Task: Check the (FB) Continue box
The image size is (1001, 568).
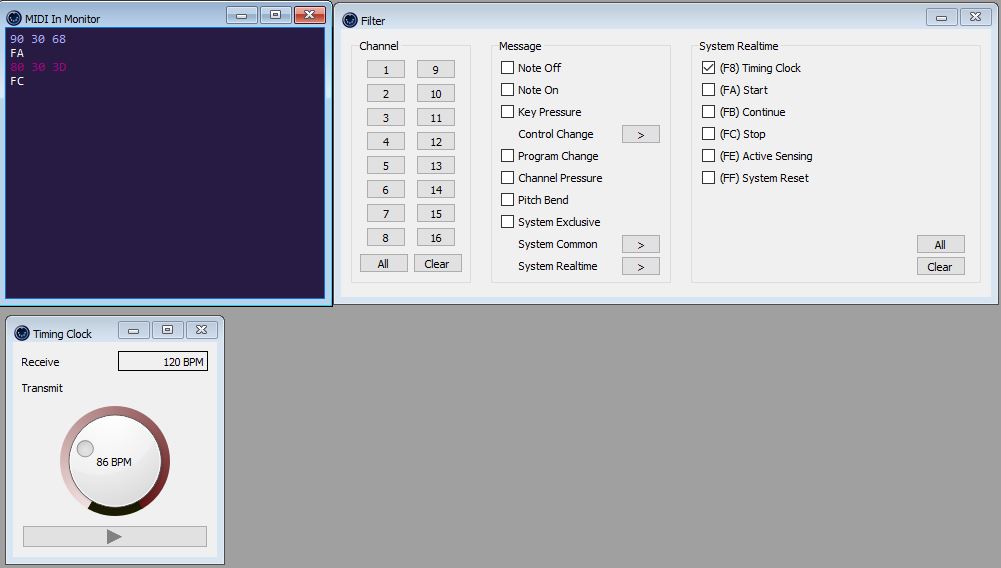Action: pyautogui.click(x=708, y=112)
